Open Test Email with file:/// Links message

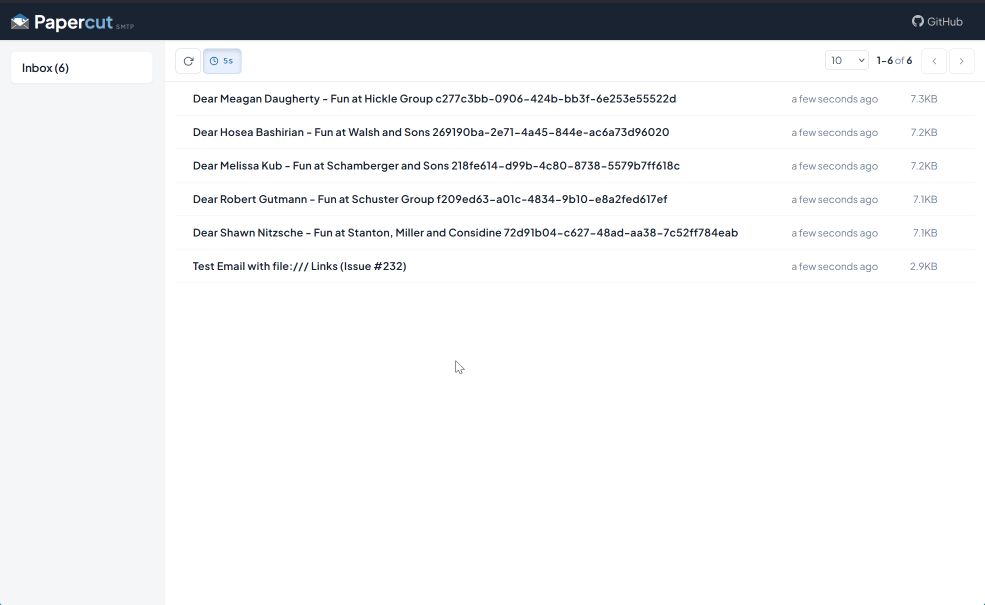click(x=575, y=266)
